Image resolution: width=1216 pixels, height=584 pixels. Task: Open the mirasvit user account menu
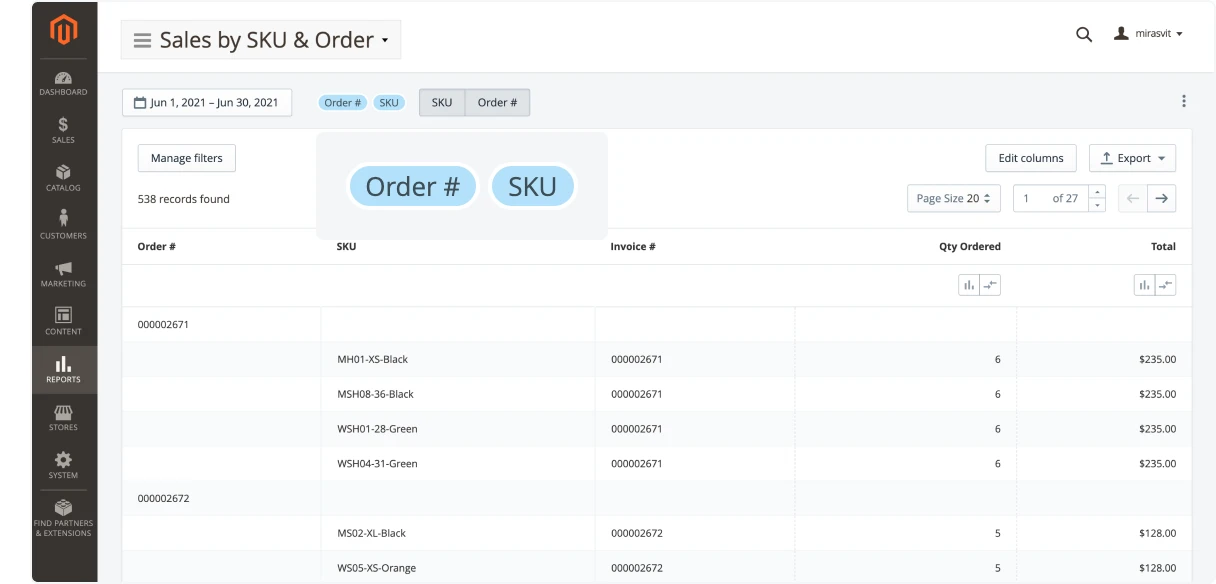[x=1148, y=33]
